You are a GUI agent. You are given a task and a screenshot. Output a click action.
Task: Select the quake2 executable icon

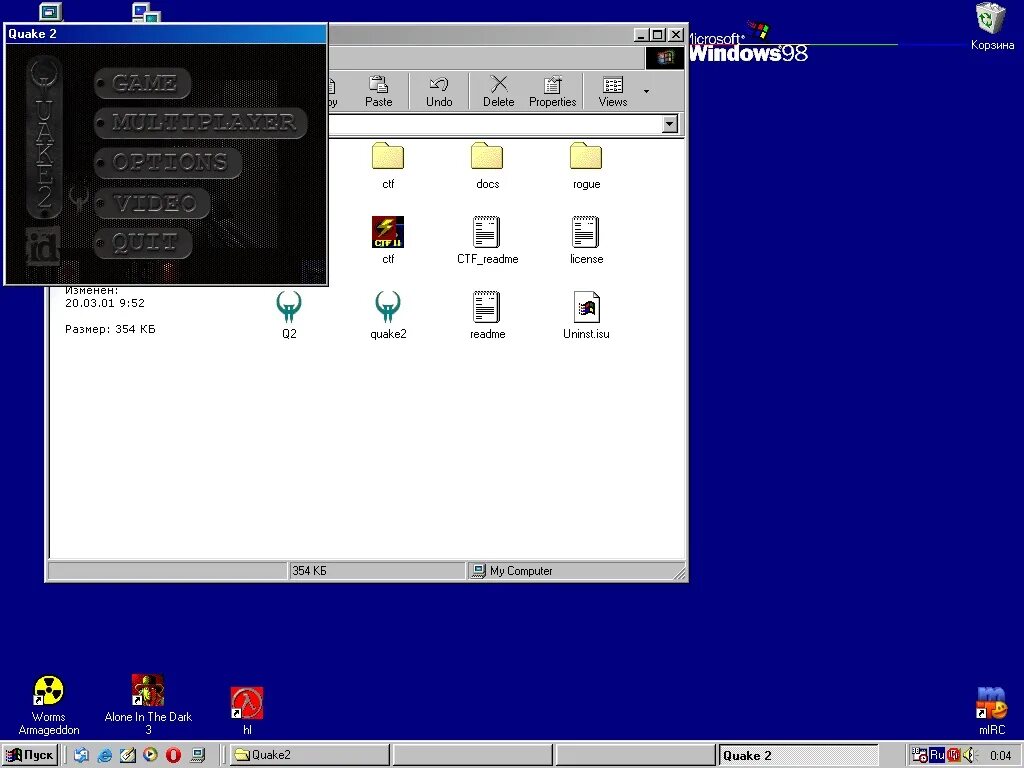click(388, 315)
